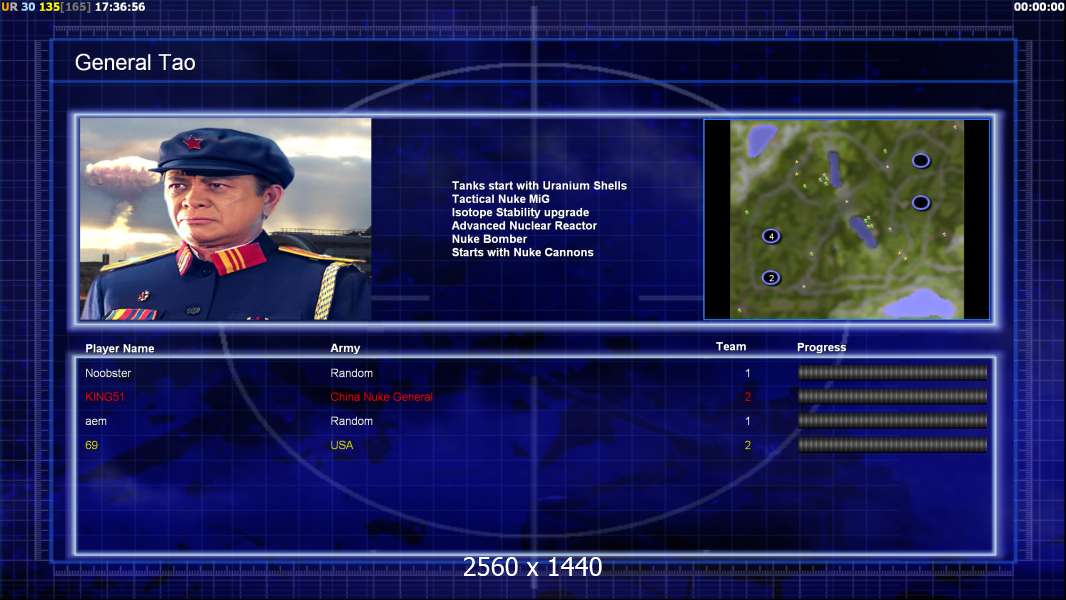Screen dimensions: 1066x600
Task: Click 'Nuke Bomber' text
Action: pyautogui.click(x=489, y=239)
